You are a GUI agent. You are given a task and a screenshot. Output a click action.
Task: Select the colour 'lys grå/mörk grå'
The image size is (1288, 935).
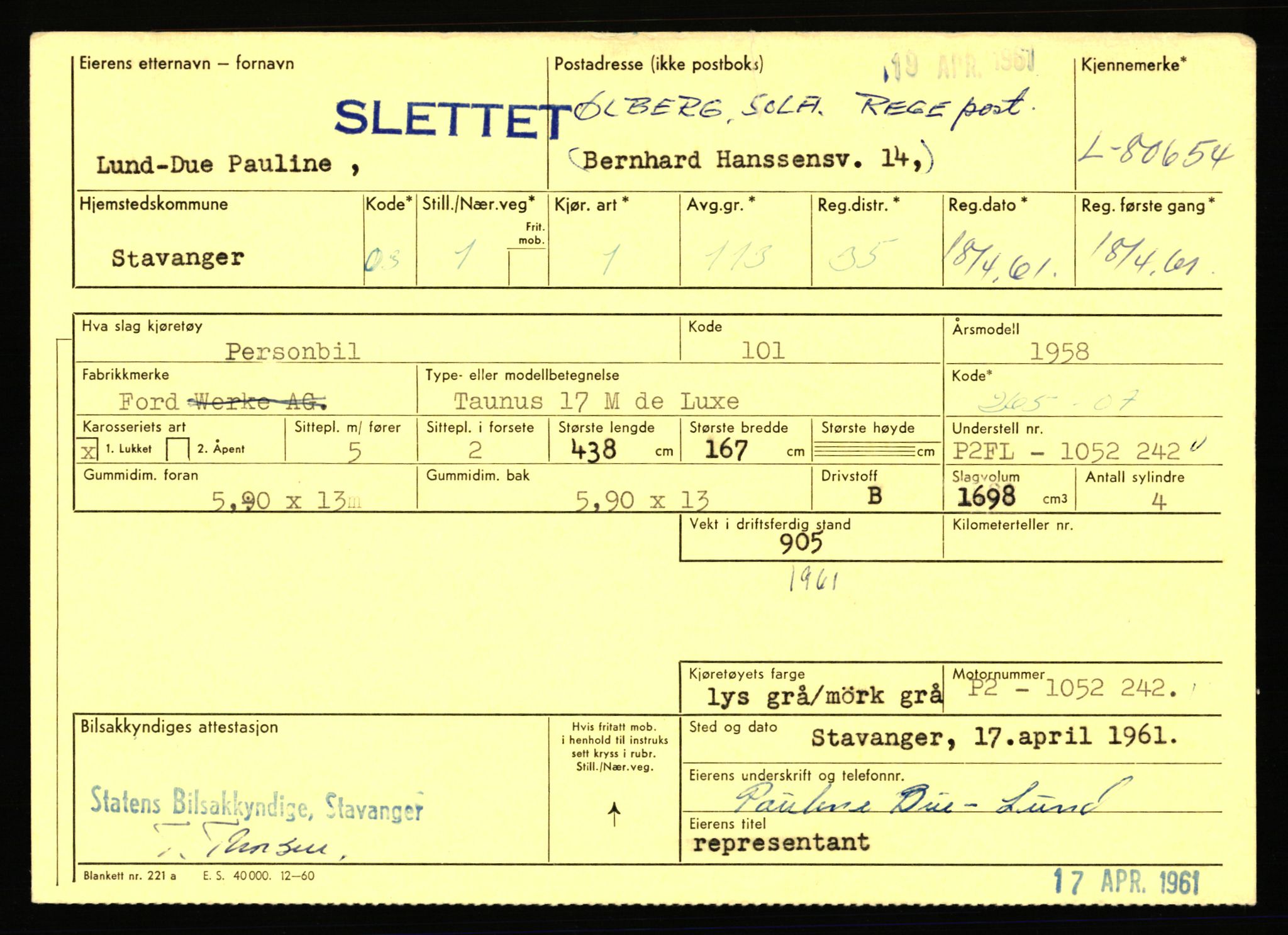pos(824,696)
